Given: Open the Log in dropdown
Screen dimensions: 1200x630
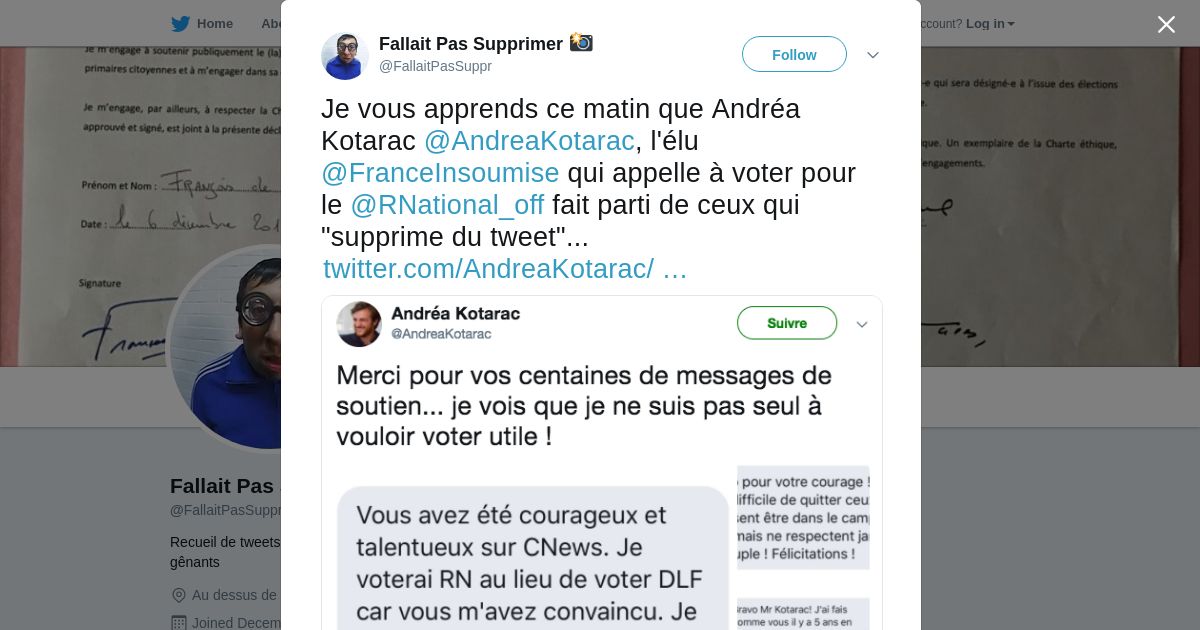Looking at the screenshot, I should [990, 24].
